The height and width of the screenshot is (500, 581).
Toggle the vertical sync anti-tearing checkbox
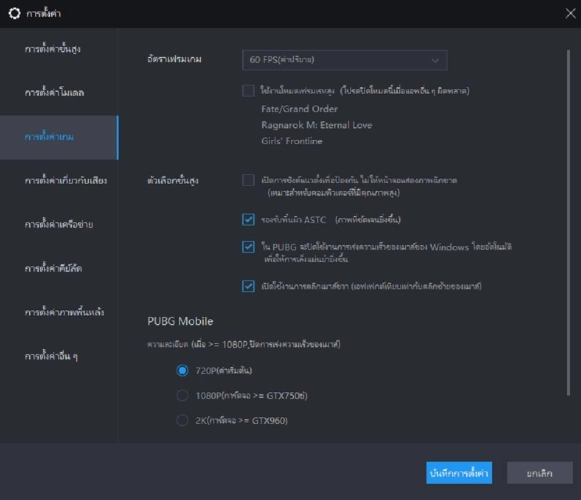(248, 180)
